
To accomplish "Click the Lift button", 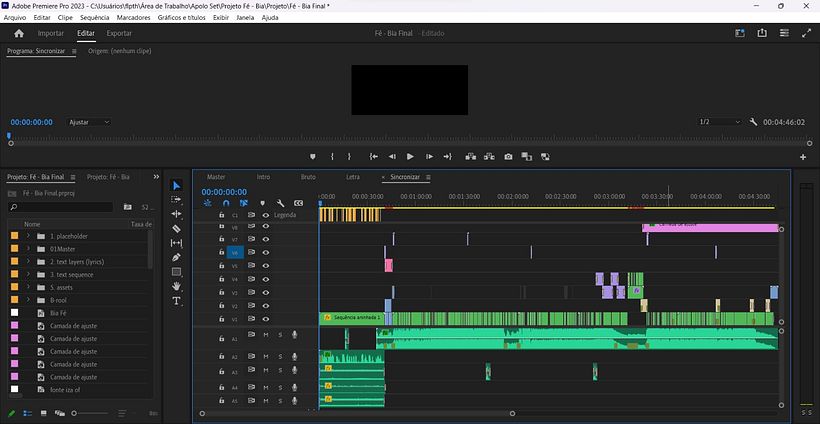I will click(470, 156).
